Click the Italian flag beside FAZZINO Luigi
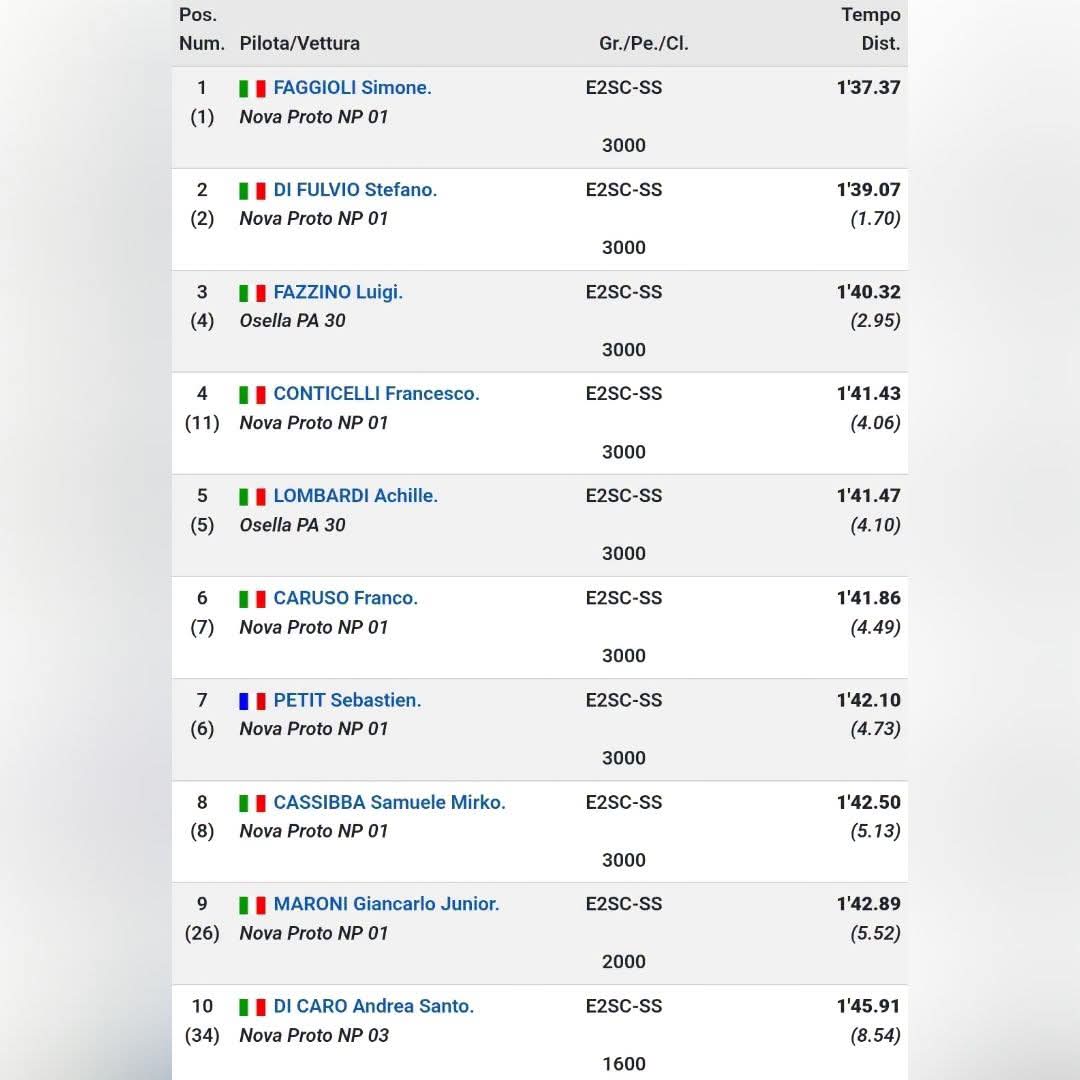The height and width of the screenshot is (1080, 1080). coord(252,293)
